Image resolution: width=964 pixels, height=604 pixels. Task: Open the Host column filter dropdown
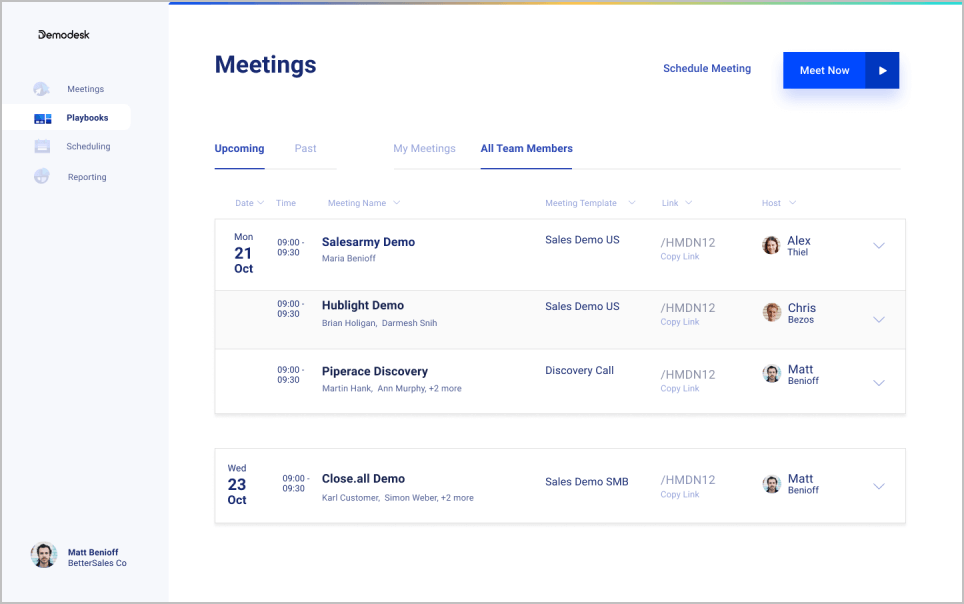792,203
